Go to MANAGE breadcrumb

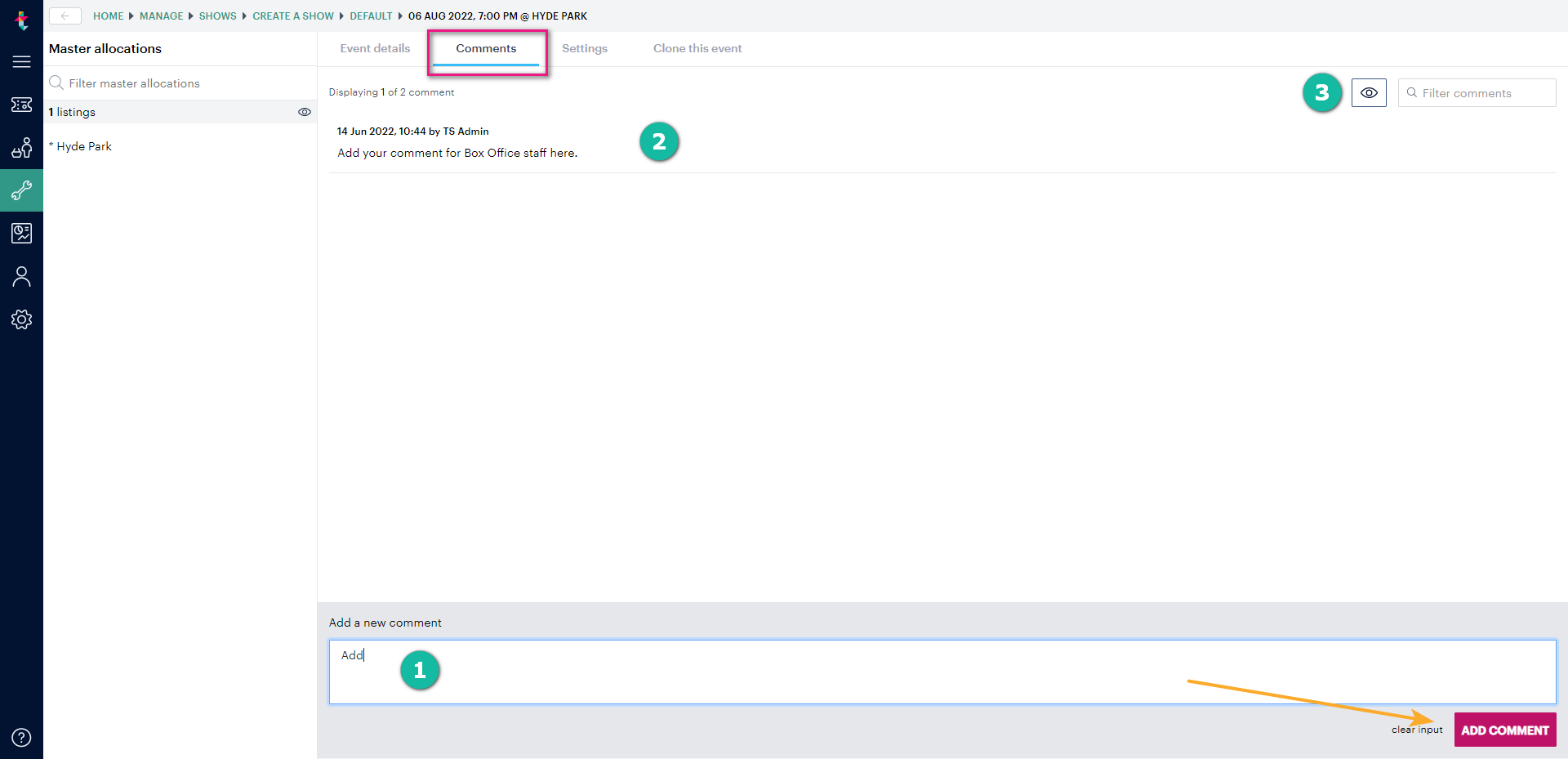pyautogui.click(x=161, y=16)
